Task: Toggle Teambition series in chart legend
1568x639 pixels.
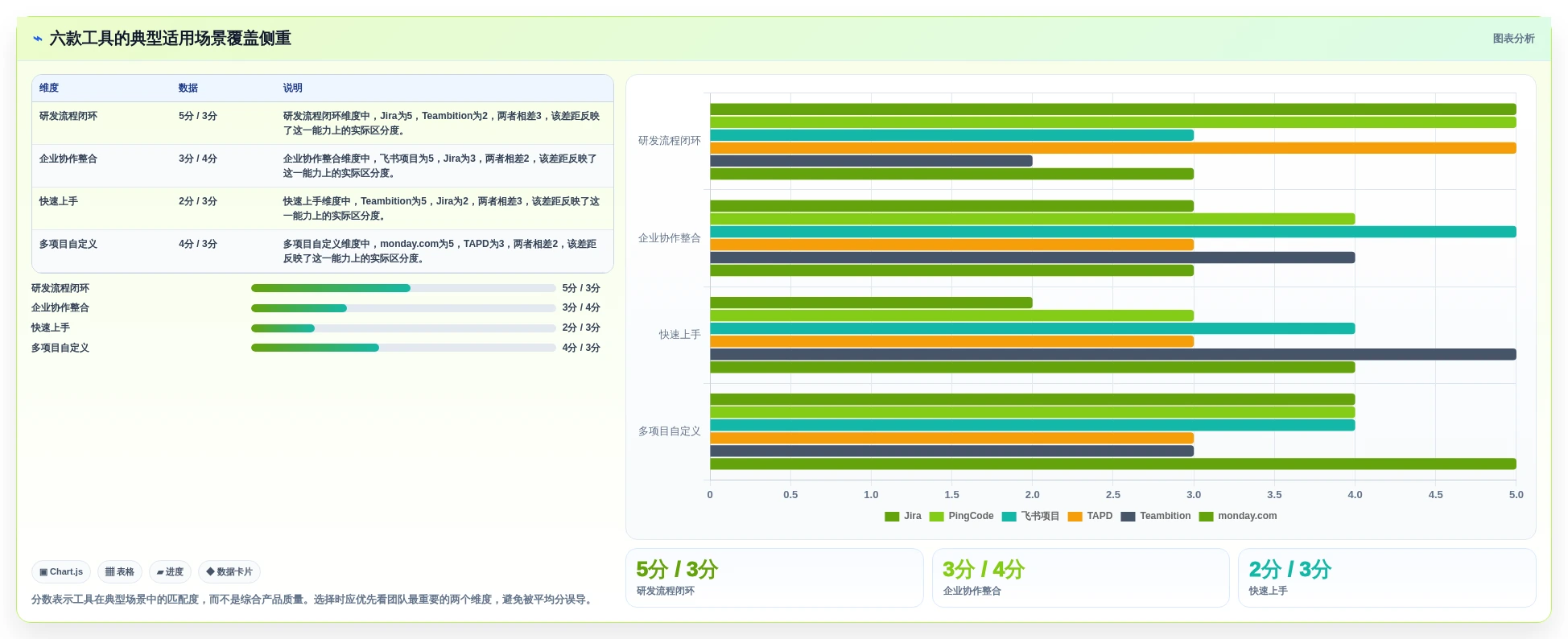Action: click(1156, 517)
